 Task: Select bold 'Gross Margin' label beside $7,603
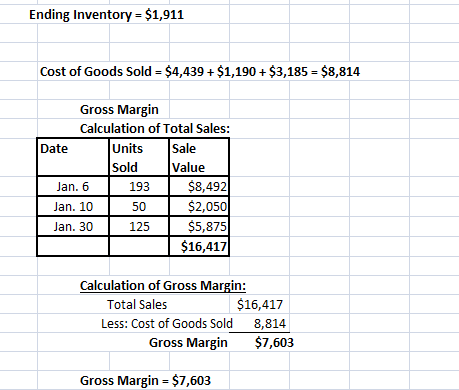coord(188,343)
